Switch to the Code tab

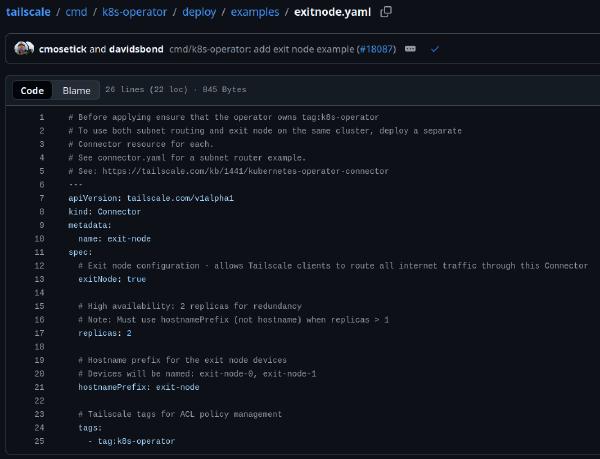click(32, 90)
